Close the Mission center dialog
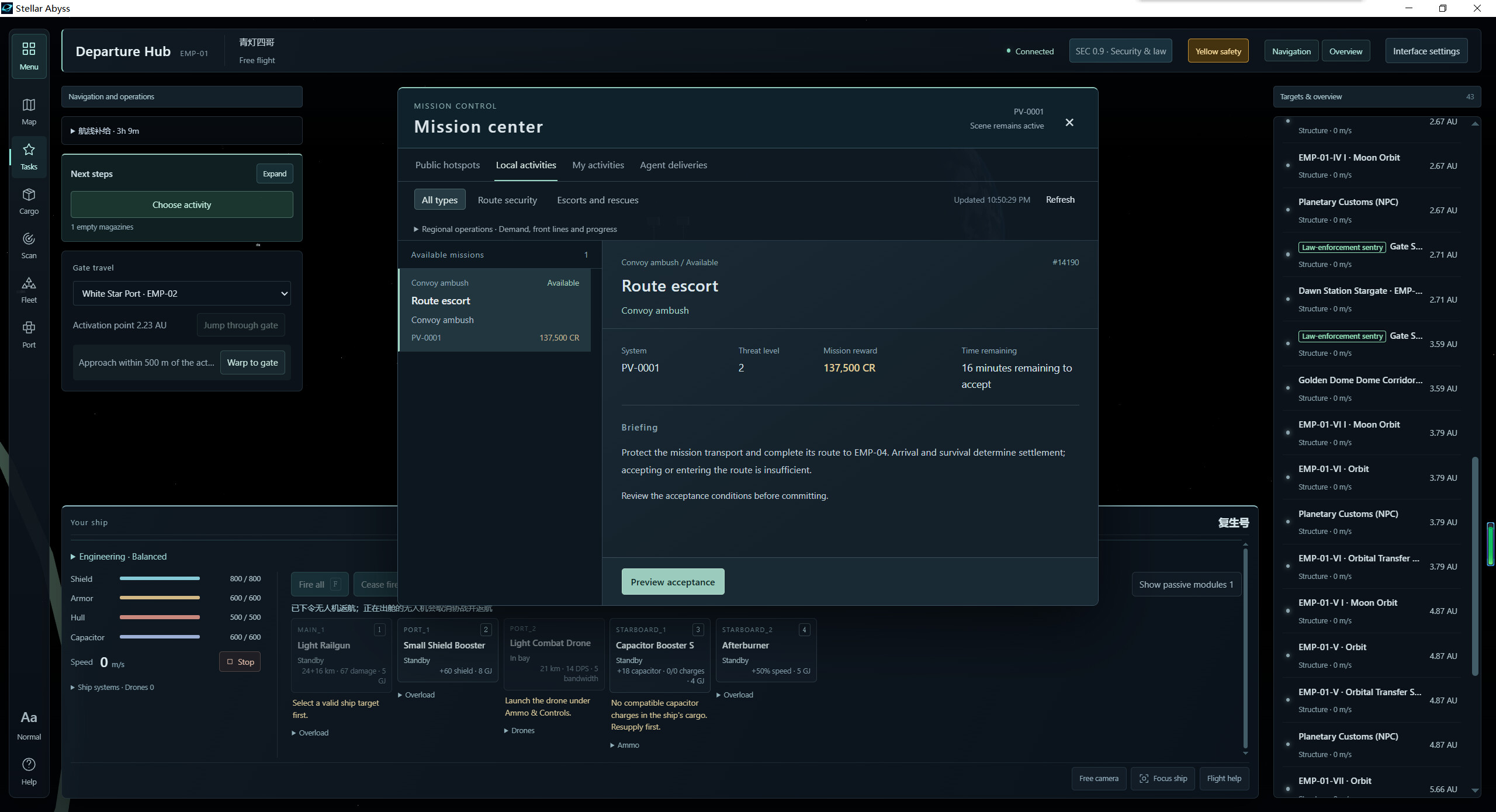Image resolution: width=1496 pixels, height=812 pixels. [x=1069, y=122]
